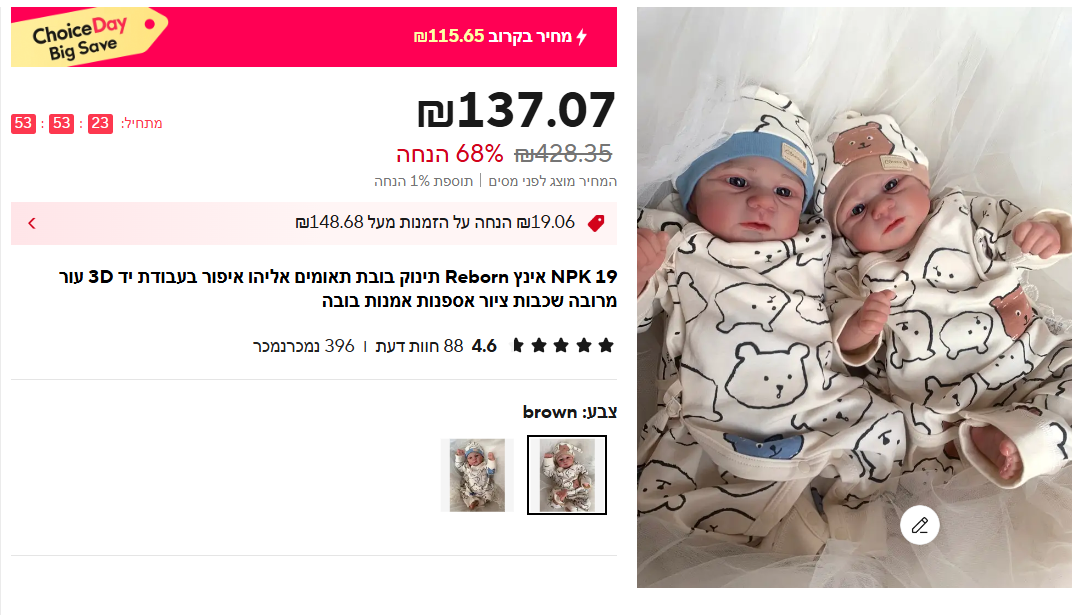Click the crossed-out original price ₪428.35
Viewport: 1072px width, 615px height.
(x=563, y=154)
